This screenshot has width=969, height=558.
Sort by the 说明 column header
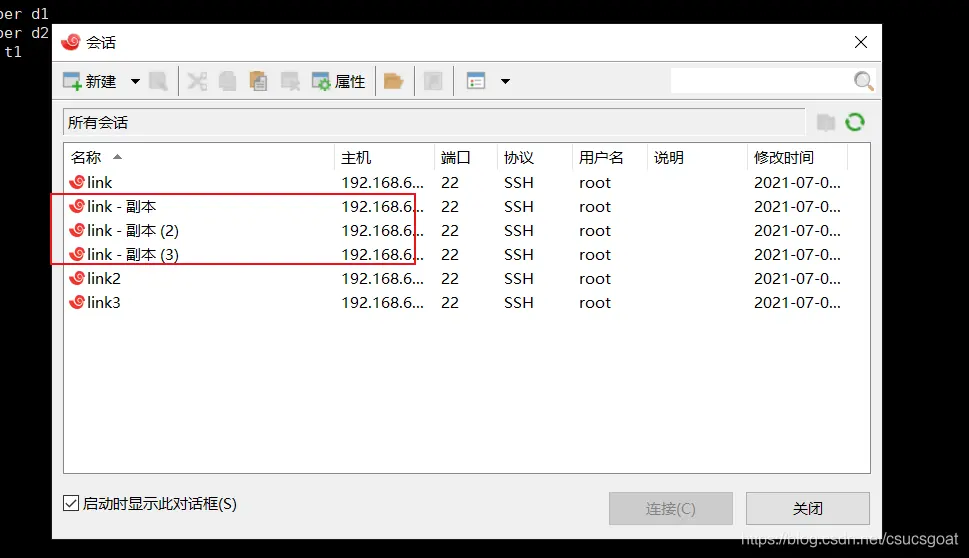(697, 158)
